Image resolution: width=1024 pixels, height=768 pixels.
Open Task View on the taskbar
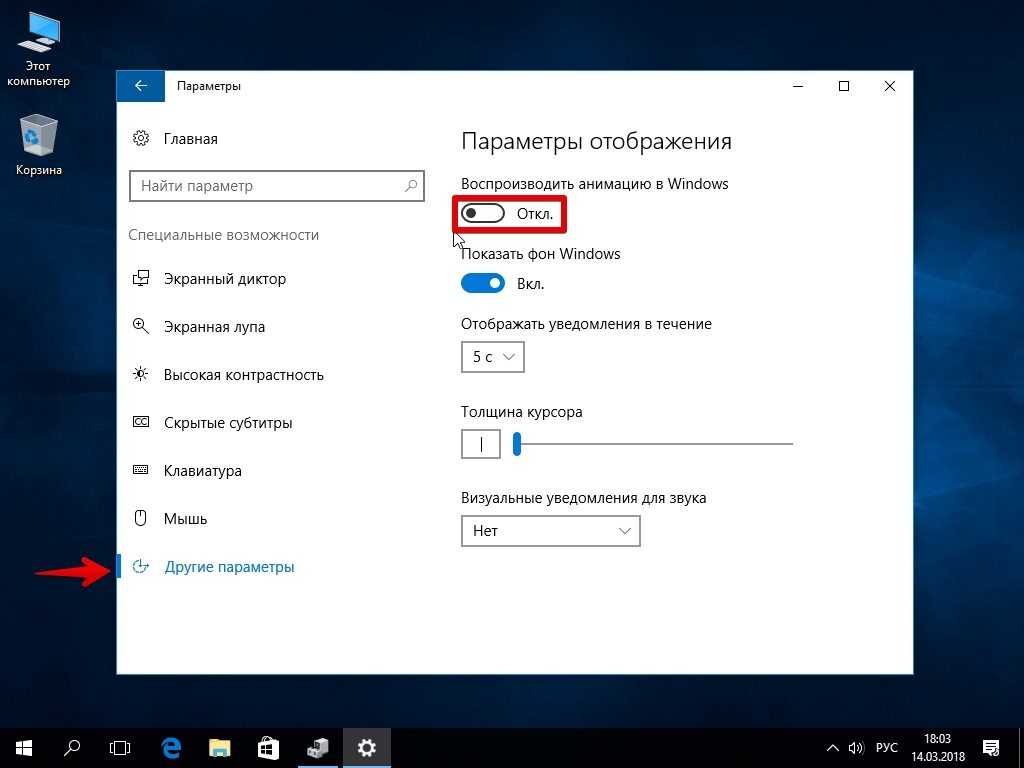(120, 748)
